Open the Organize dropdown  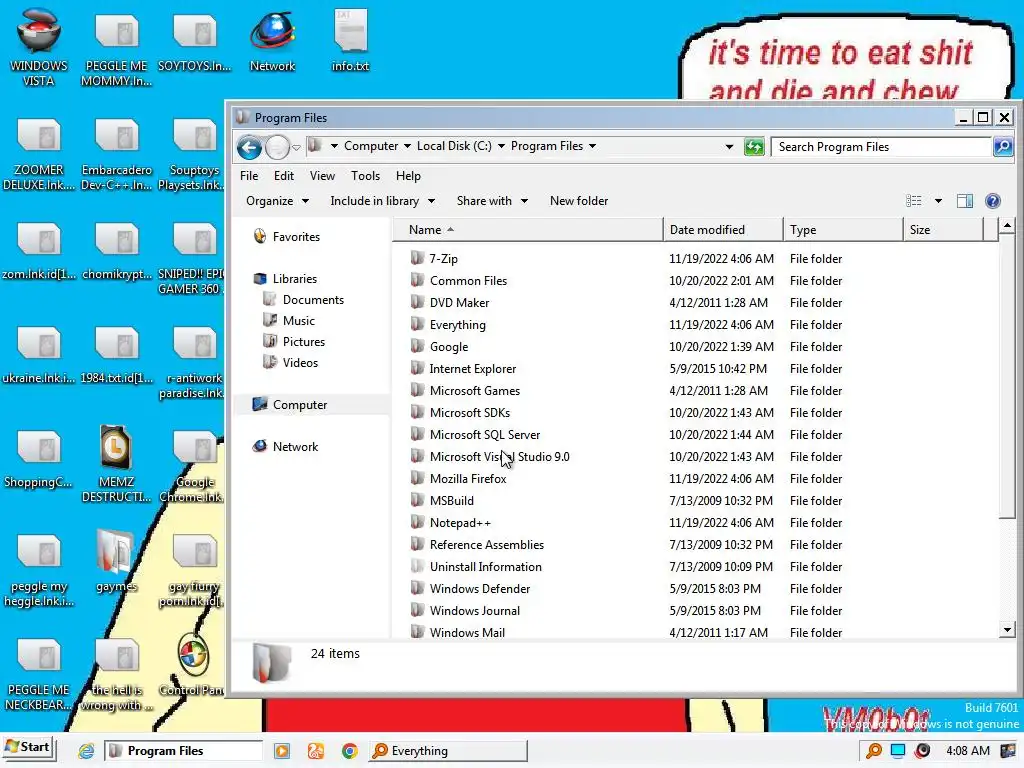pos(277,200)
